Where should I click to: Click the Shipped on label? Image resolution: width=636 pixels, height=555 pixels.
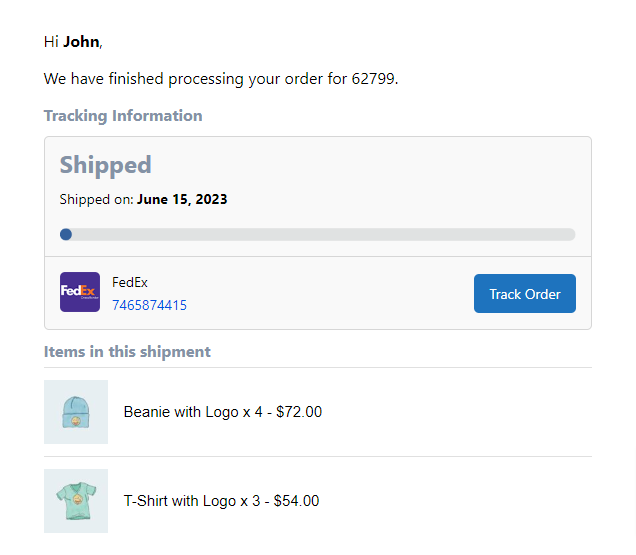96,199
